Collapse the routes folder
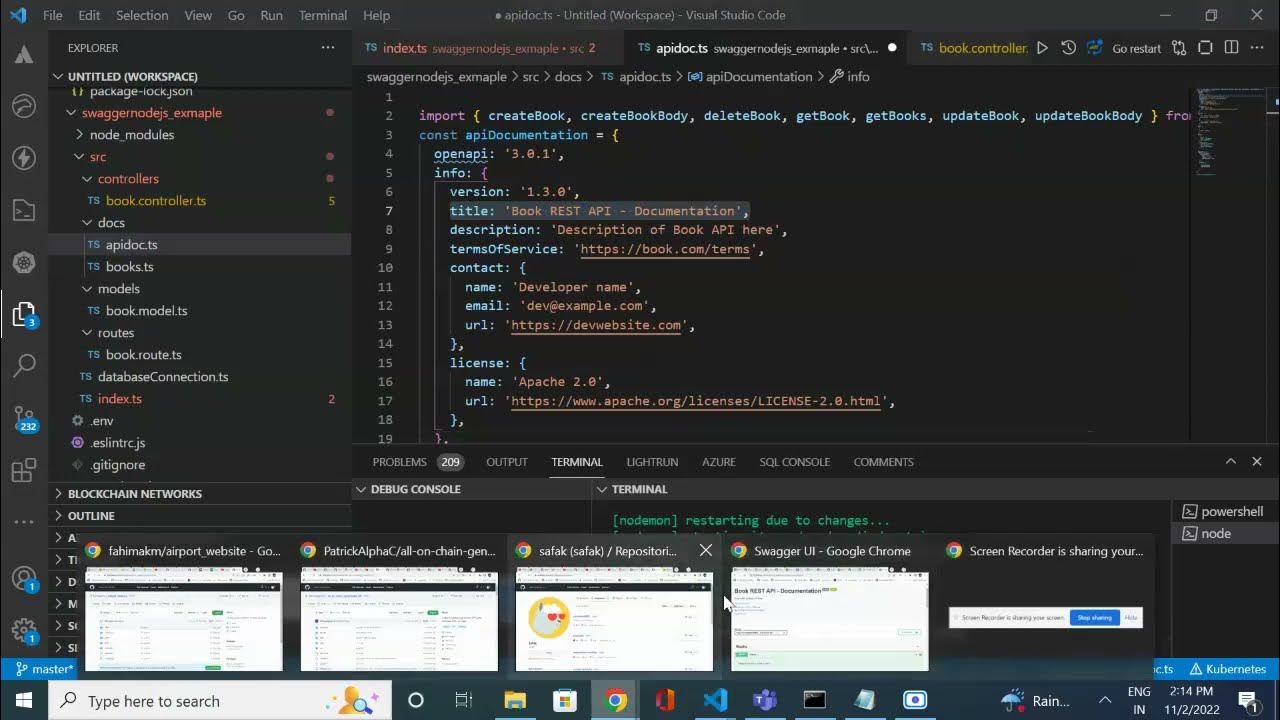Screen dimensions: 1280x720 point(200,333)
